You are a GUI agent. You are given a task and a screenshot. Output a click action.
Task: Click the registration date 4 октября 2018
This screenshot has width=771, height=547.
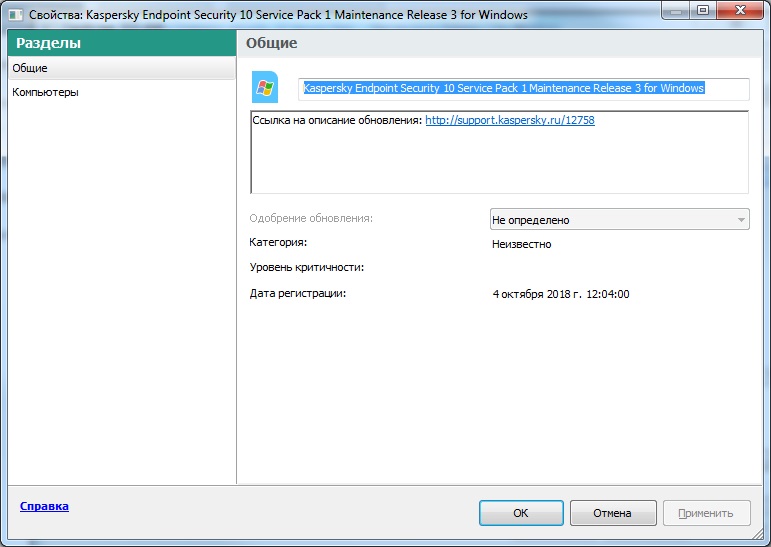pos(561,294)
